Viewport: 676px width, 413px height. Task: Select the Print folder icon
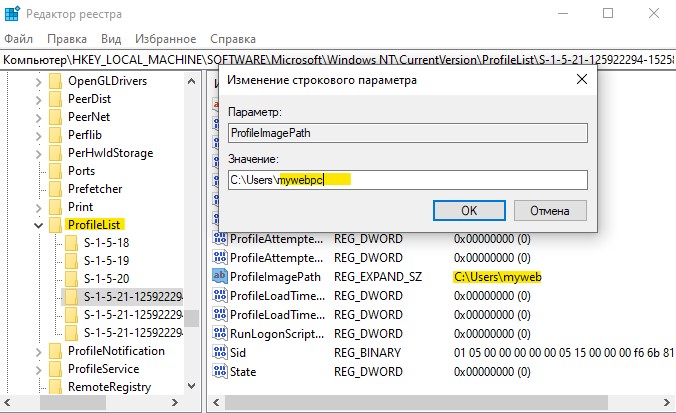coord(56,207)
